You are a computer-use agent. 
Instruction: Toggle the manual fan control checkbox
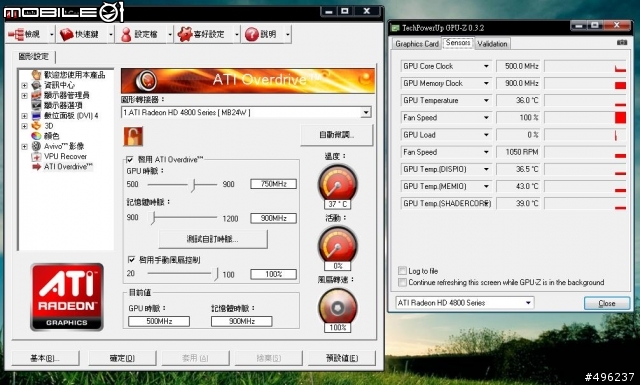(x=131, y=259)
